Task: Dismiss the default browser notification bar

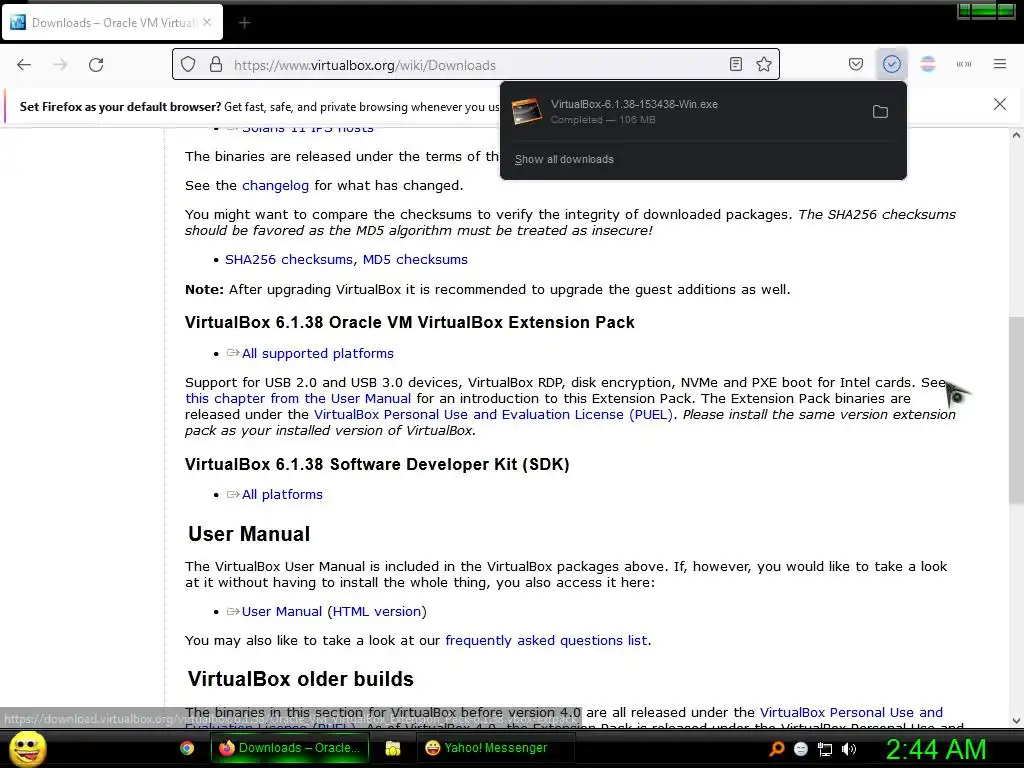Action: tap(999, 104)
